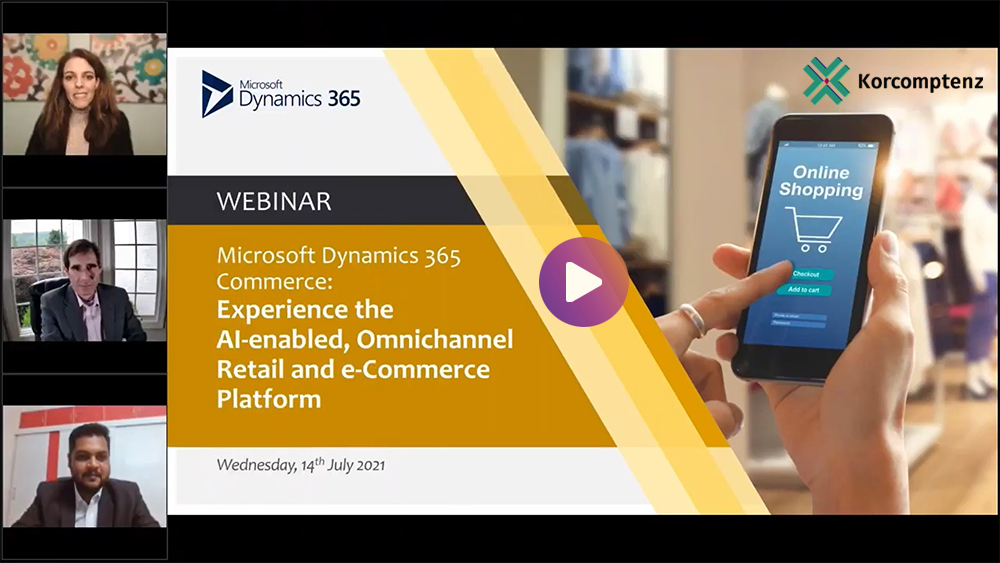Click the Korcomptenz logo

coord(893,81)
